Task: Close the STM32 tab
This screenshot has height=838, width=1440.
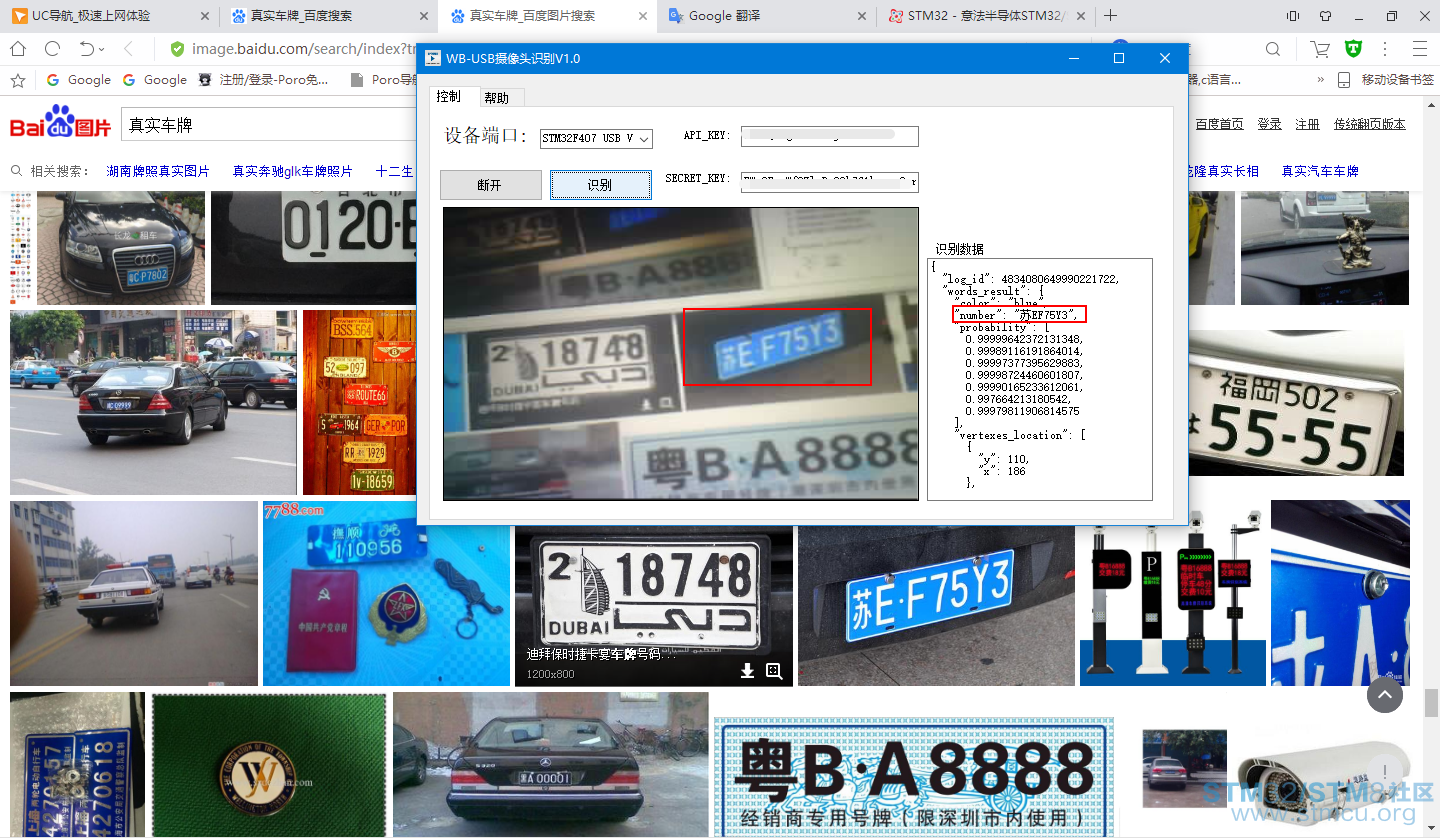Action: (1081, 16)
